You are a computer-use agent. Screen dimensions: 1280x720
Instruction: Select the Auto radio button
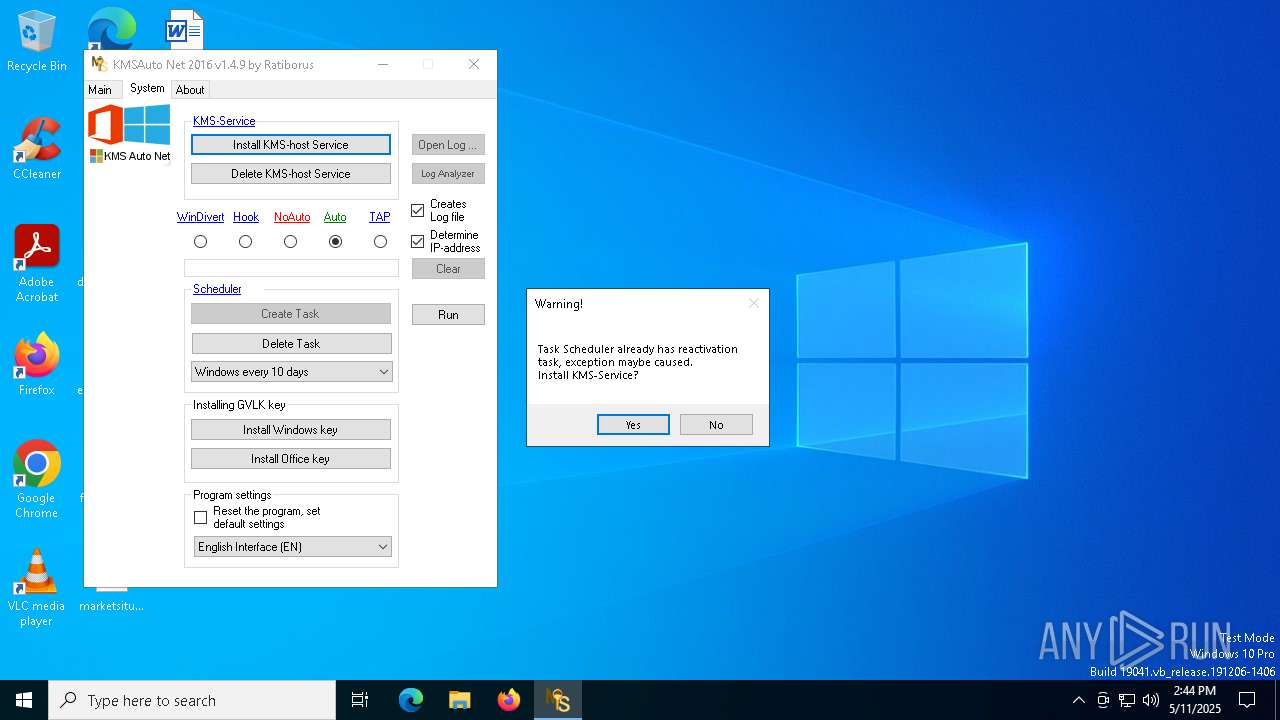pos(336,241)
